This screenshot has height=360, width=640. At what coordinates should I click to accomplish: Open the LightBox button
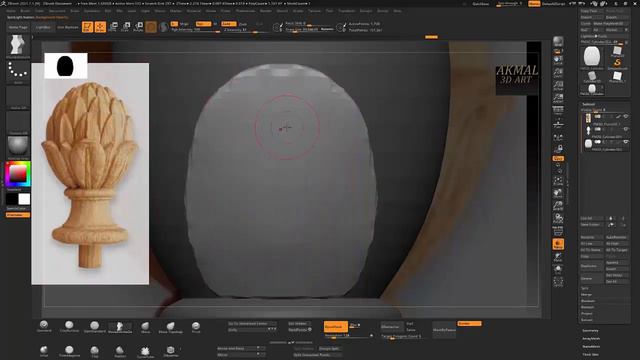click(43, 27)
